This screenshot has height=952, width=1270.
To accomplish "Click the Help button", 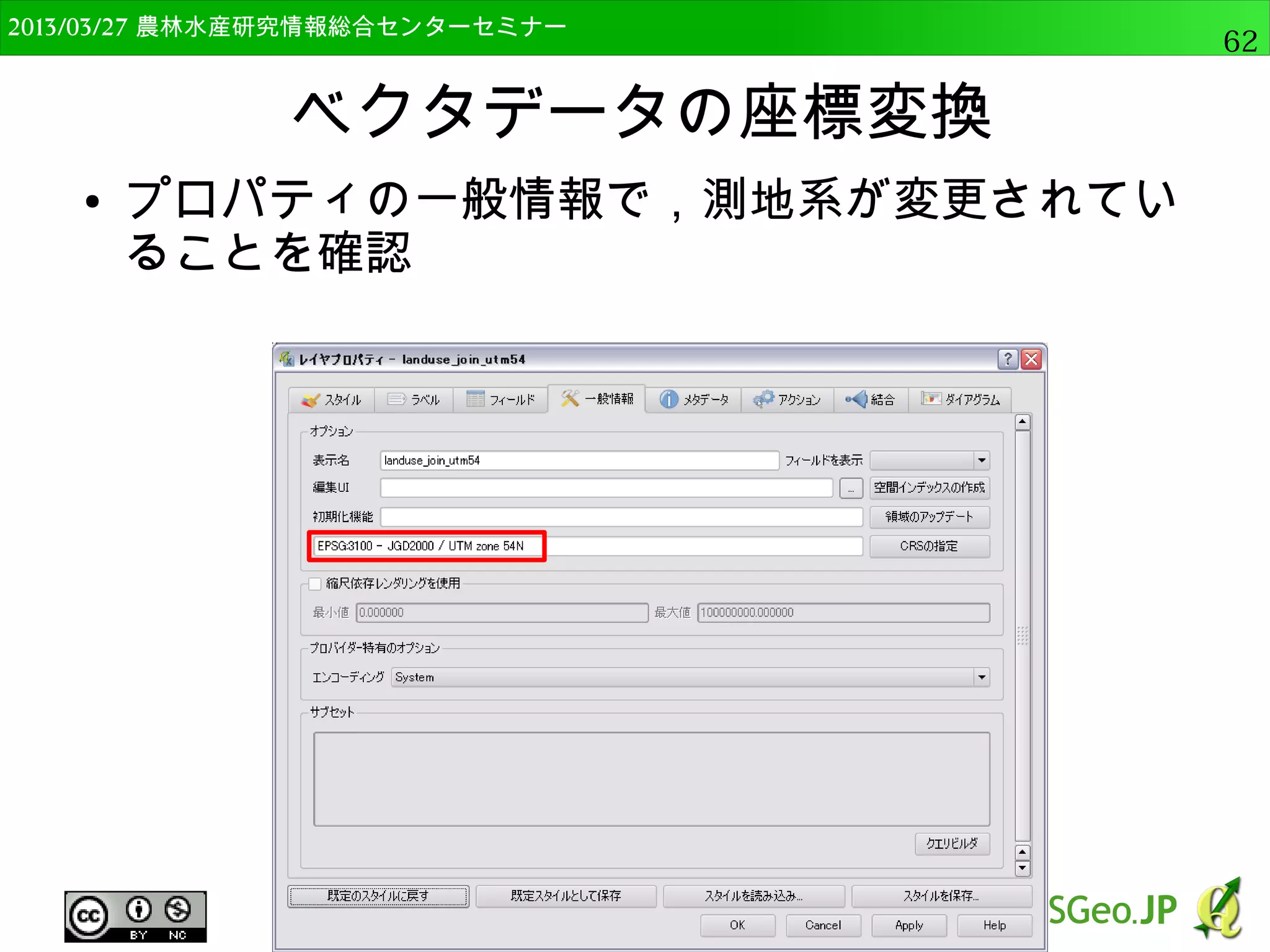I will point(995,925).
